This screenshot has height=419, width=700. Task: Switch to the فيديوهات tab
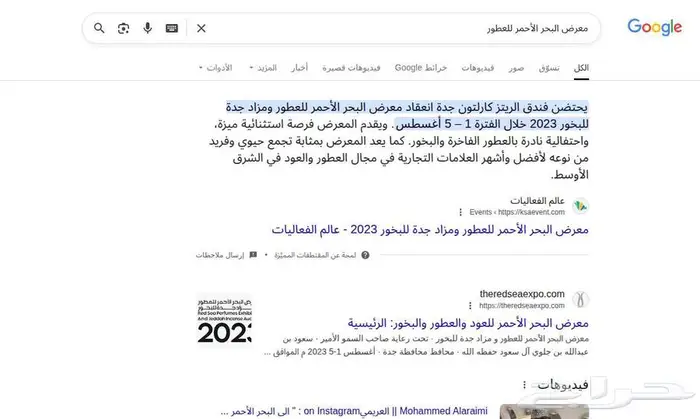pos(478,68)
